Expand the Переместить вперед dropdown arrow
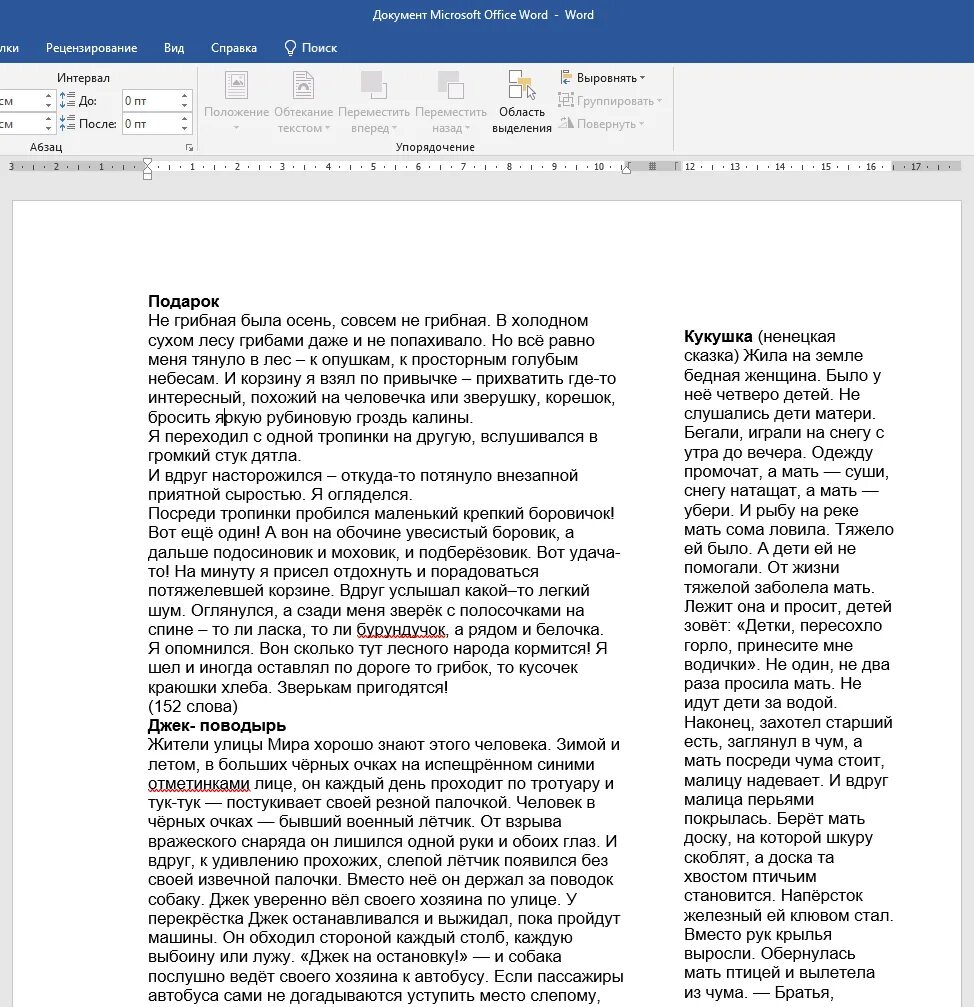 point(394,128)
